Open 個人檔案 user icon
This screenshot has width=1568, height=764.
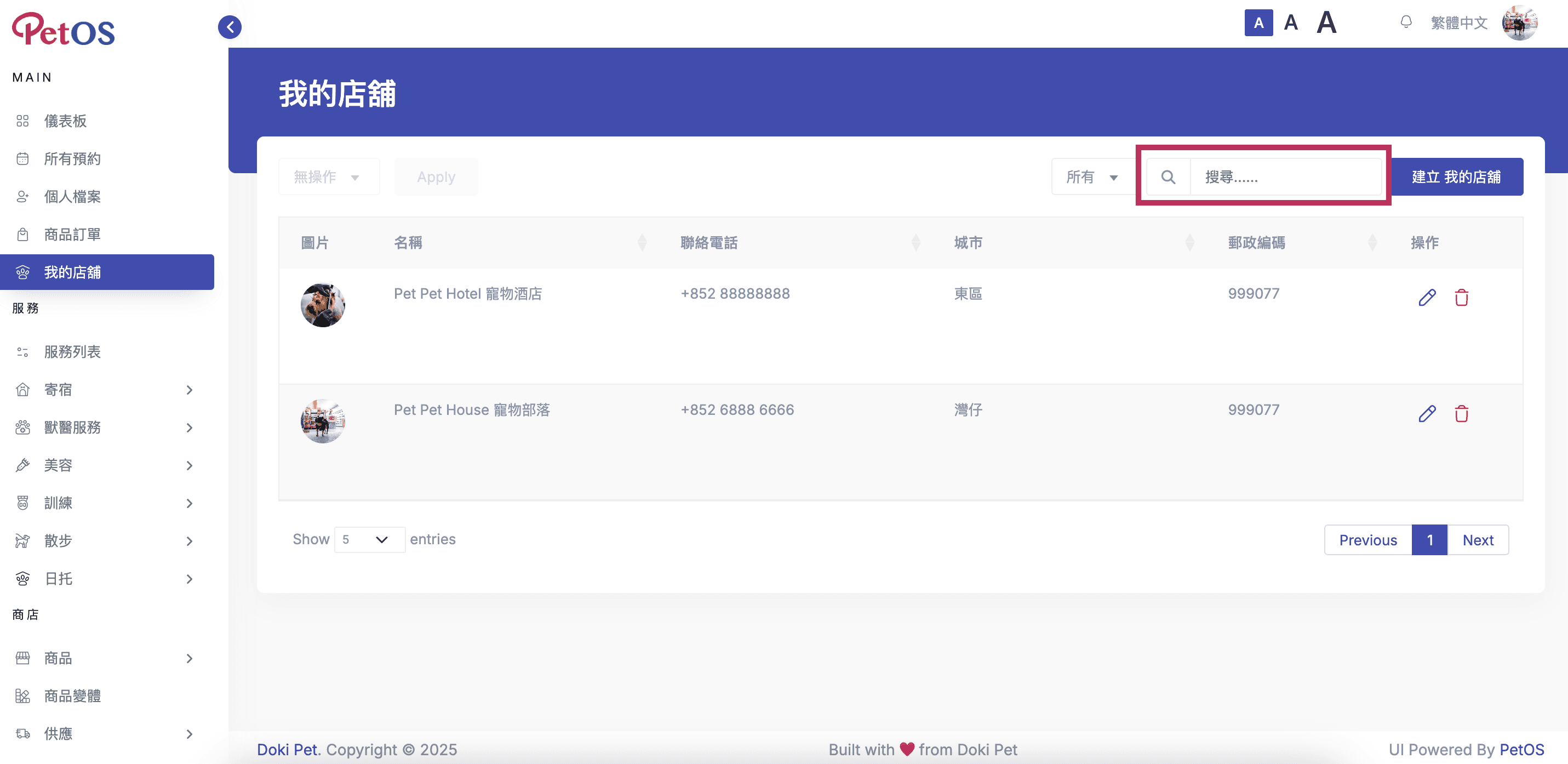click(22, 197)
